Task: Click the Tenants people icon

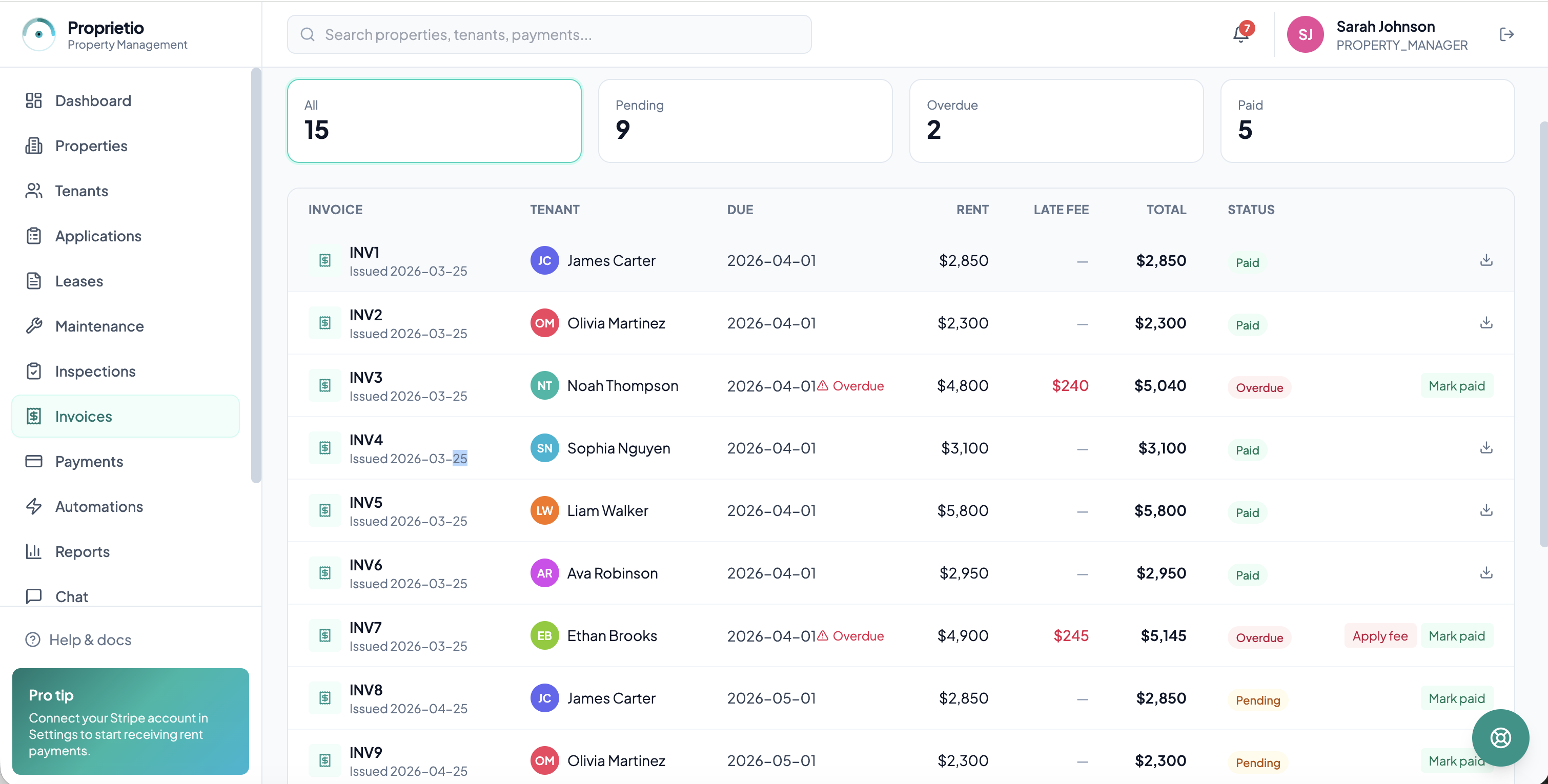Action: click(34, 191)
